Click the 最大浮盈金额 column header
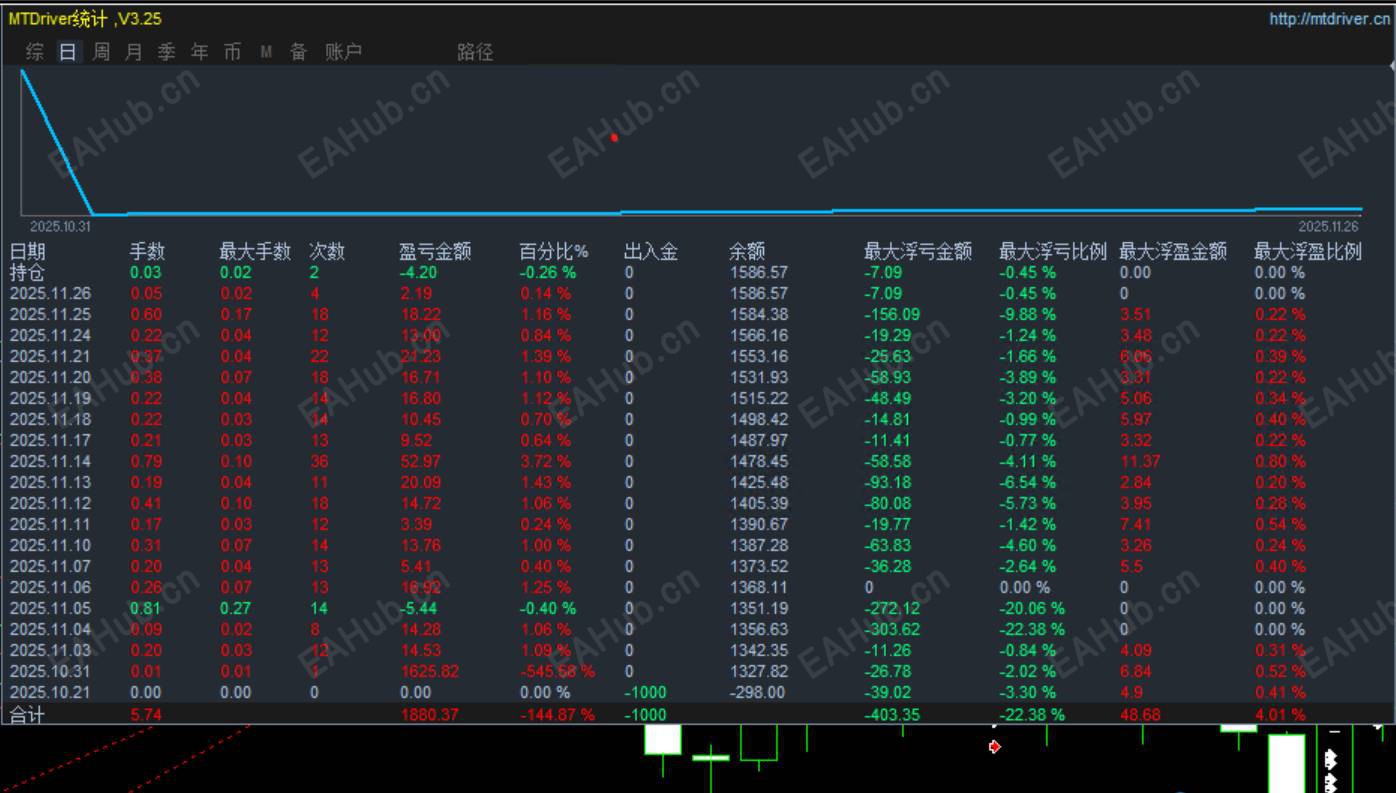This screenshot has width=1396, height=793. tap(1173, 252)
